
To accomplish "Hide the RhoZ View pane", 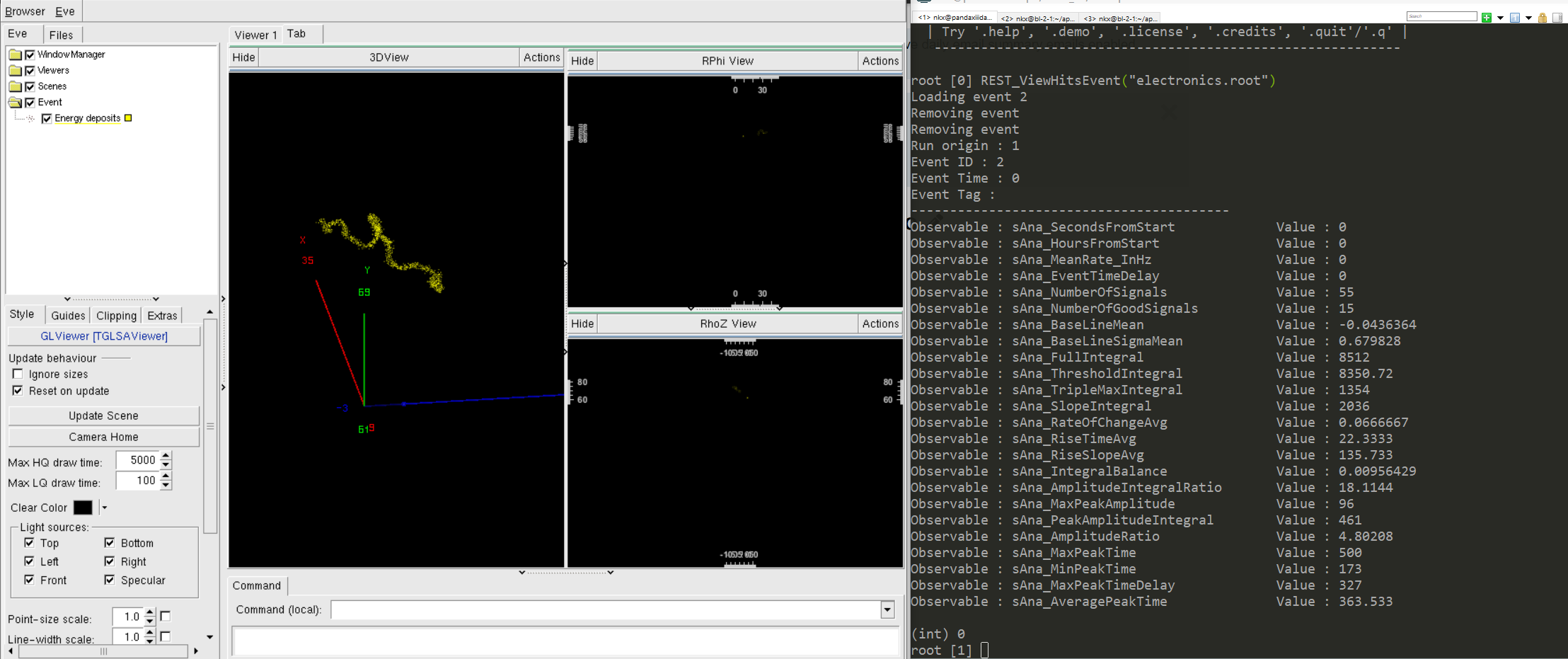I will point(582,323).
